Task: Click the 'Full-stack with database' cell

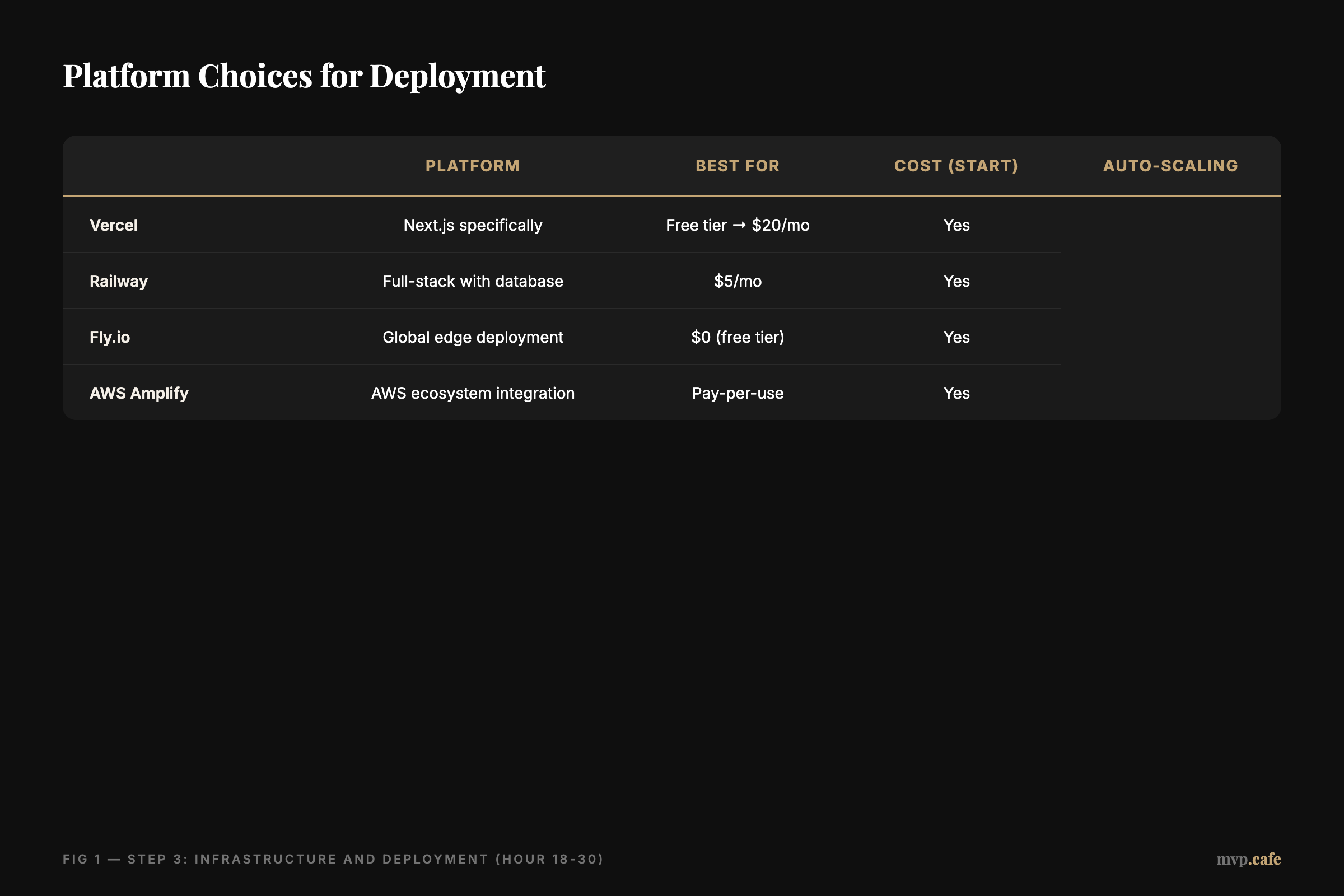Action: coord(473,281)
